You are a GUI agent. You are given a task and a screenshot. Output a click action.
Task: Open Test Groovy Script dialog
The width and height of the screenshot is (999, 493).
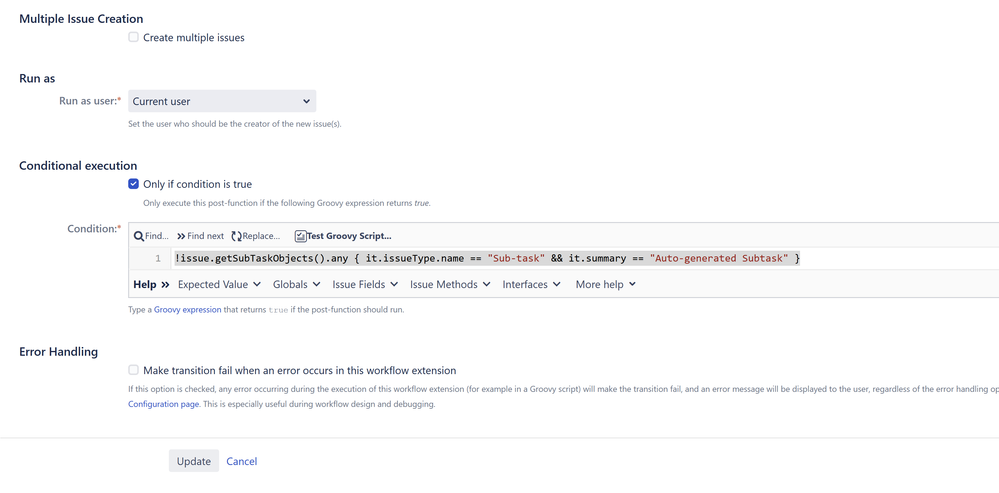coord(343,236)
